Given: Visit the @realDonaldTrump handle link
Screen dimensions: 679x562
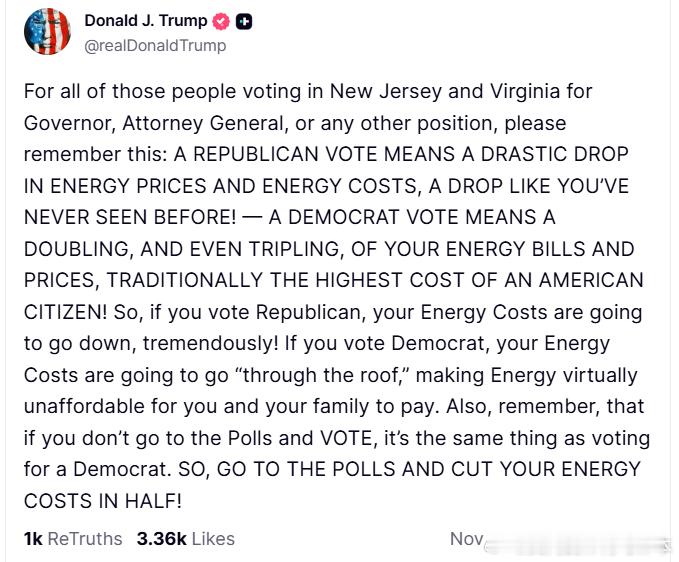Looking at the screenshot, I should (x=155, y=45).
